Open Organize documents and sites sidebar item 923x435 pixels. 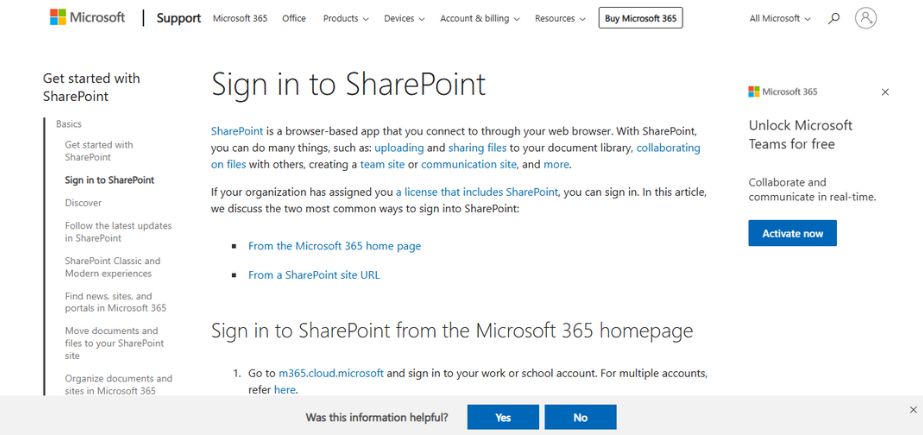tap(118, 384)
